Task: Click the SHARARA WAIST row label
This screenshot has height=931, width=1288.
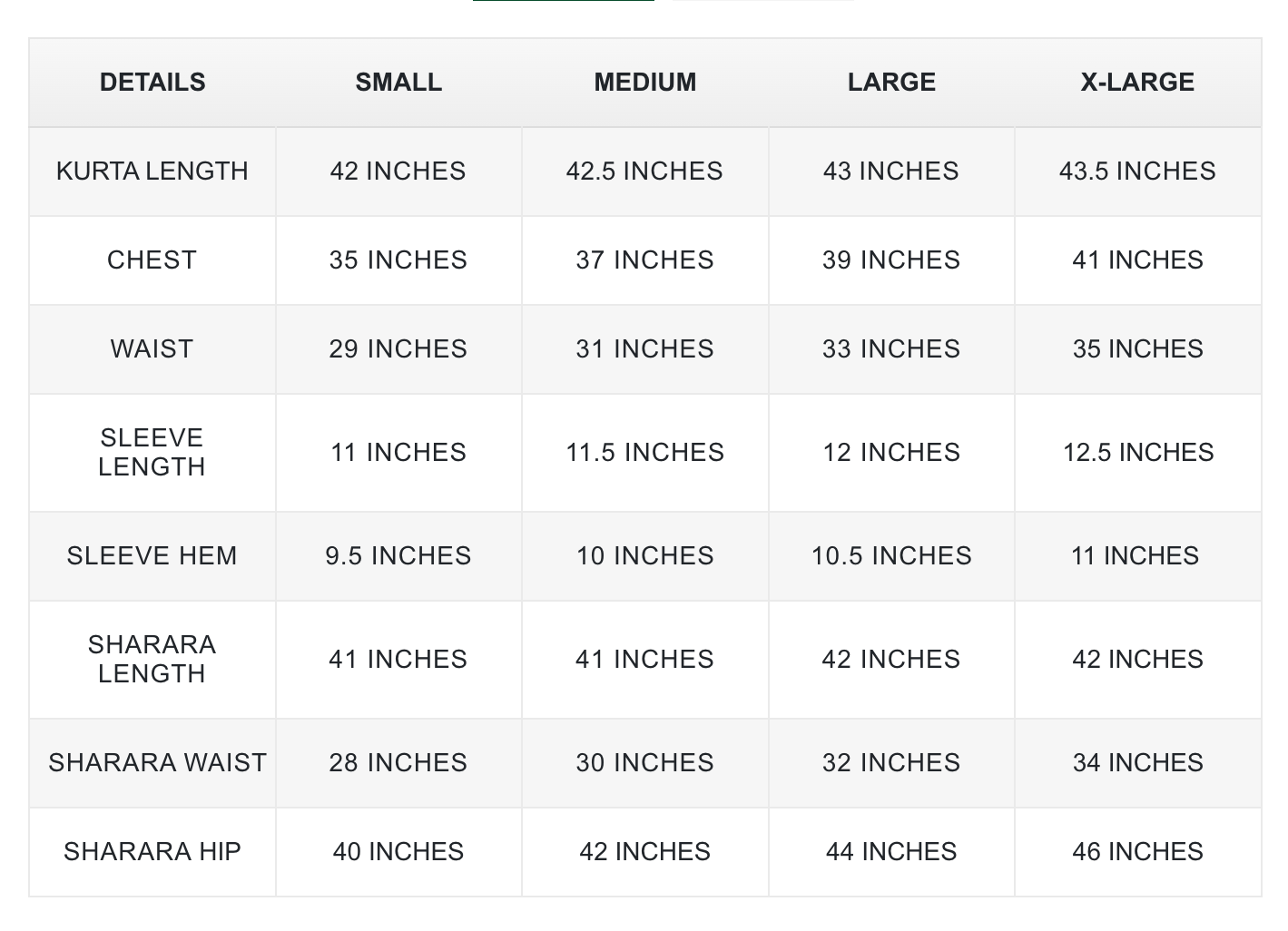Action: tap(157, 763)
